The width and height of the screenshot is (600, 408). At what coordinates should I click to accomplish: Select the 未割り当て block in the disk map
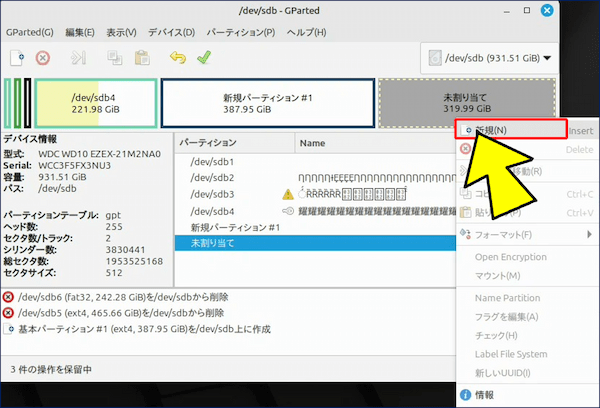[x=465, y=103]
